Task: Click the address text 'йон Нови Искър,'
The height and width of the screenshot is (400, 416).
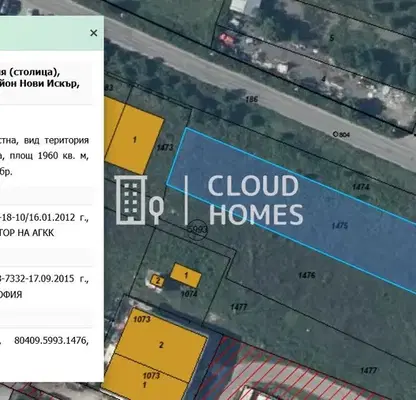Action: point(40,84)
